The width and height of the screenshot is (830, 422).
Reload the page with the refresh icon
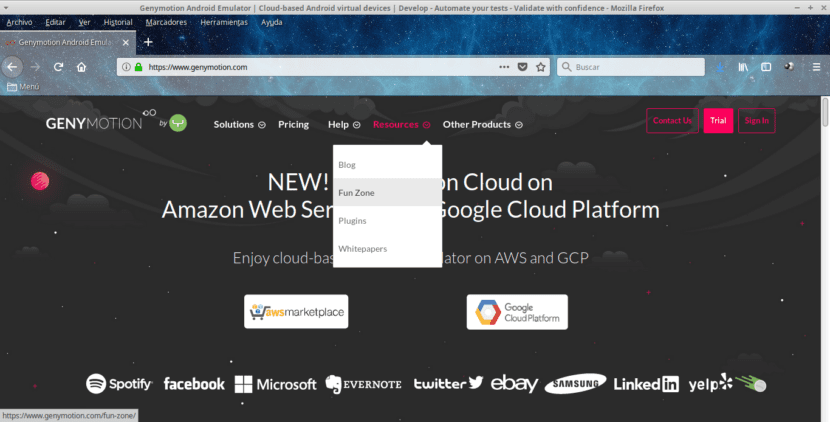59,67
